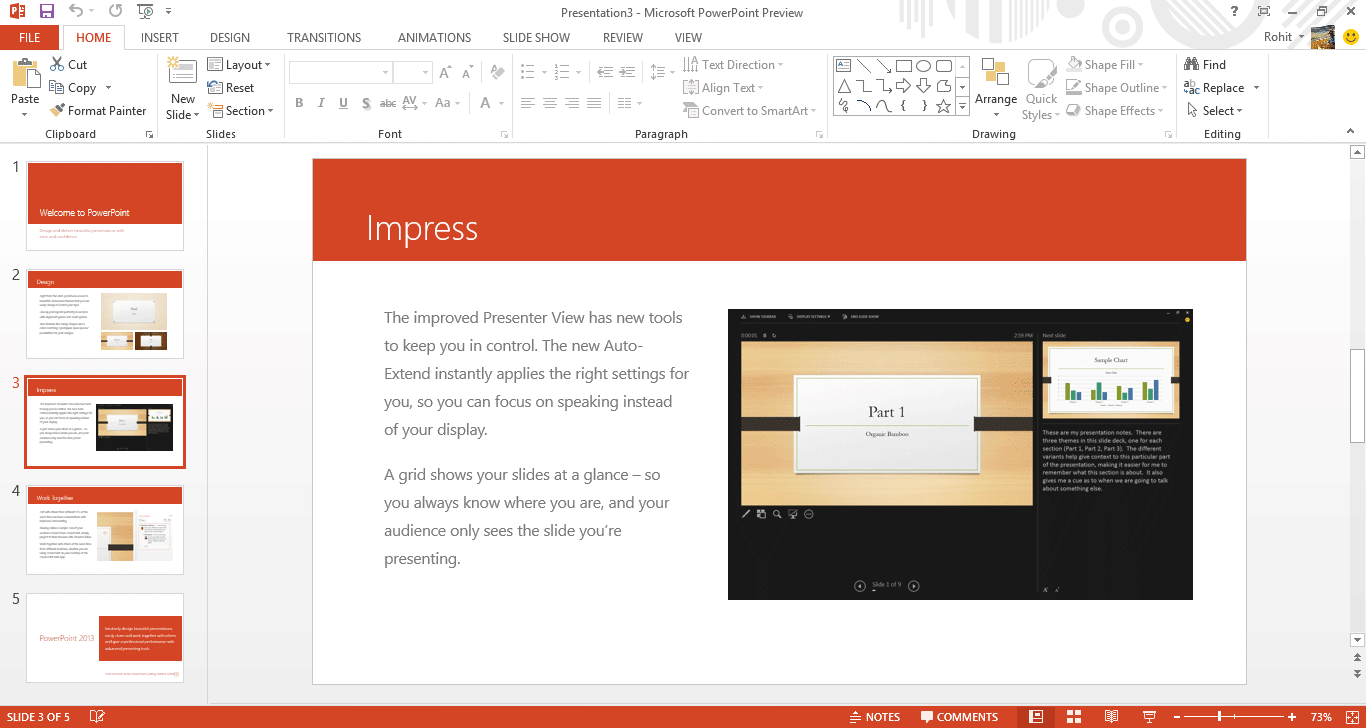The width and height of the screenshot is (1366, 728).
Task: Select the right arrow shape in gallery
Action: tap(903, 86)
